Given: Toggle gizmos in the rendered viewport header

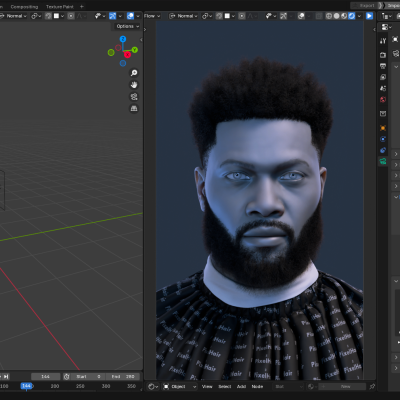Looking at the screenshot, I should click(283, 16).
